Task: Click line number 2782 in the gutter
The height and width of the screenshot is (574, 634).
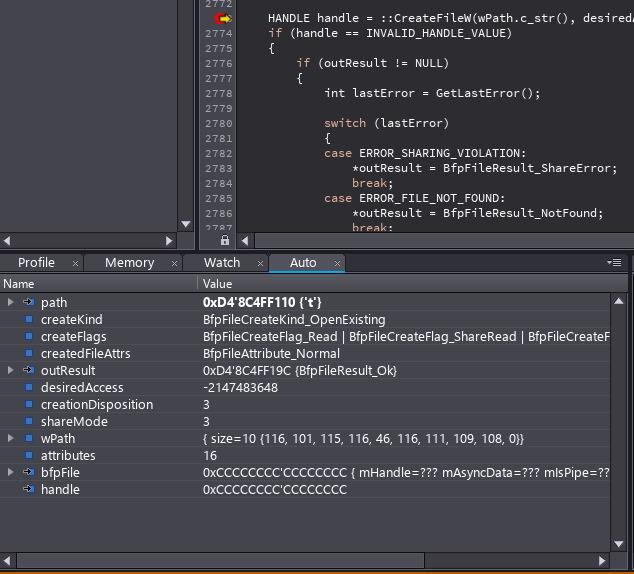Action: [218, 154]
